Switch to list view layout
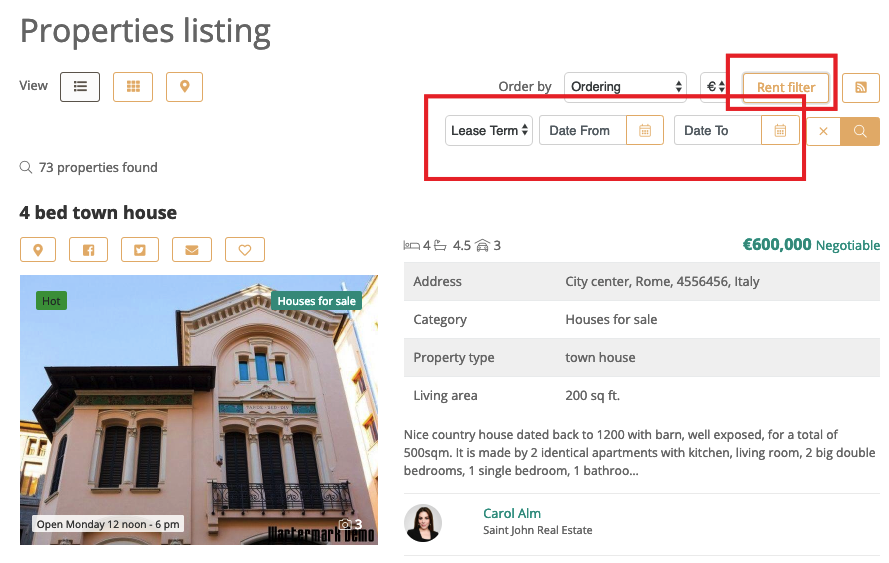This screenshot has width=889, height=563. [x=80, y=87]
